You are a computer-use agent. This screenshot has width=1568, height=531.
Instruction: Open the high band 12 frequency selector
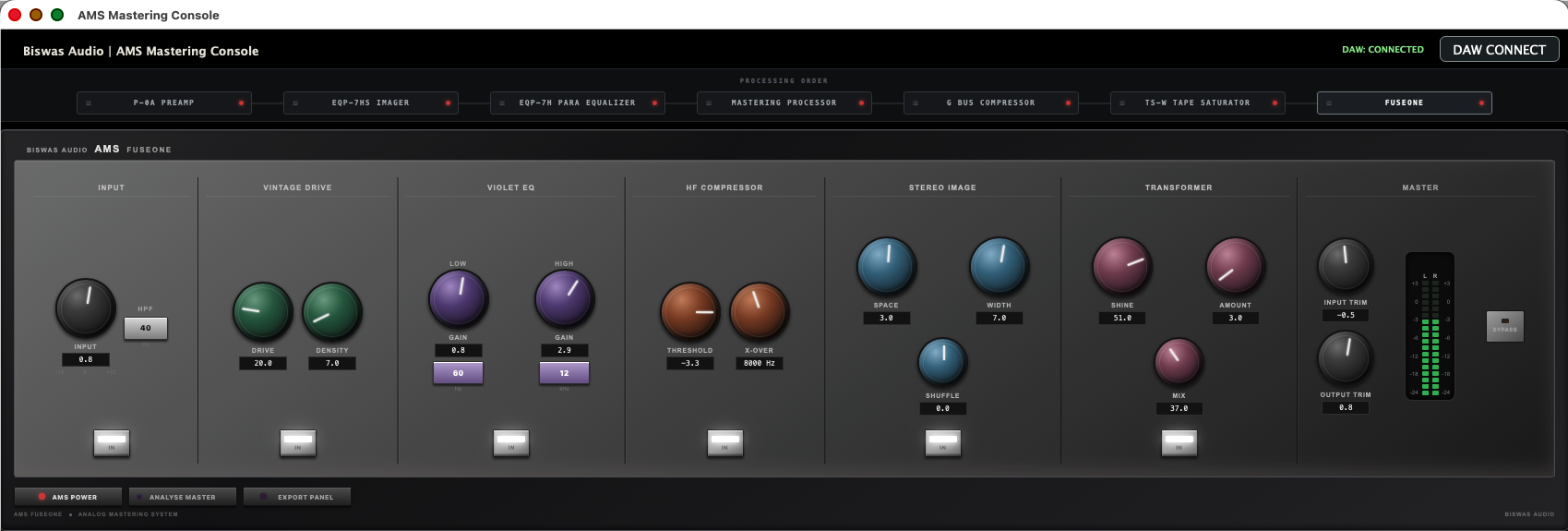pyautogui.click(x=564, y=373)
